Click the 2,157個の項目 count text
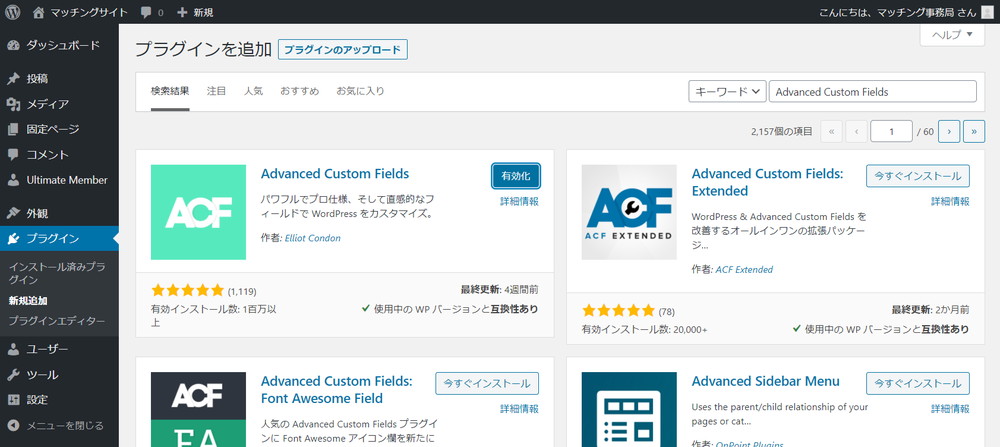This screenshot has width=1000, height=447. click(x=782, y=131)
